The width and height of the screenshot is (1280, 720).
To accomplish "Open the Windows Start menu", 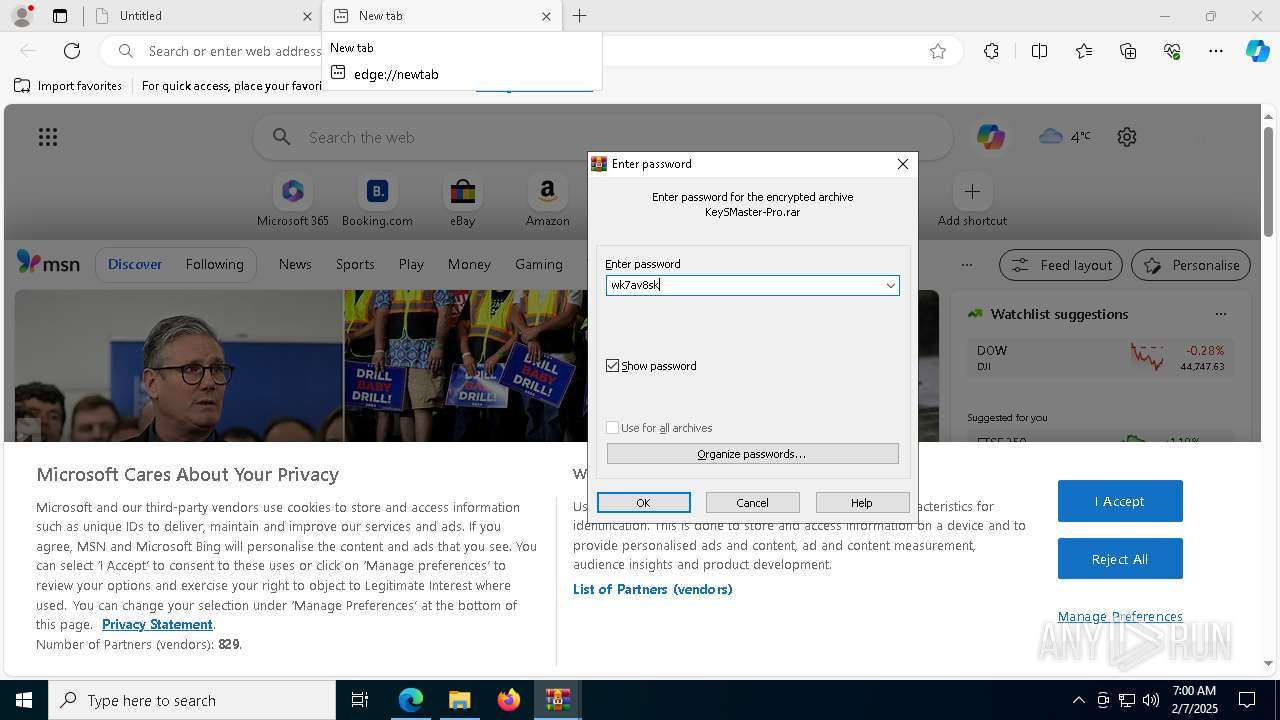I will click(x=24, y=700).
